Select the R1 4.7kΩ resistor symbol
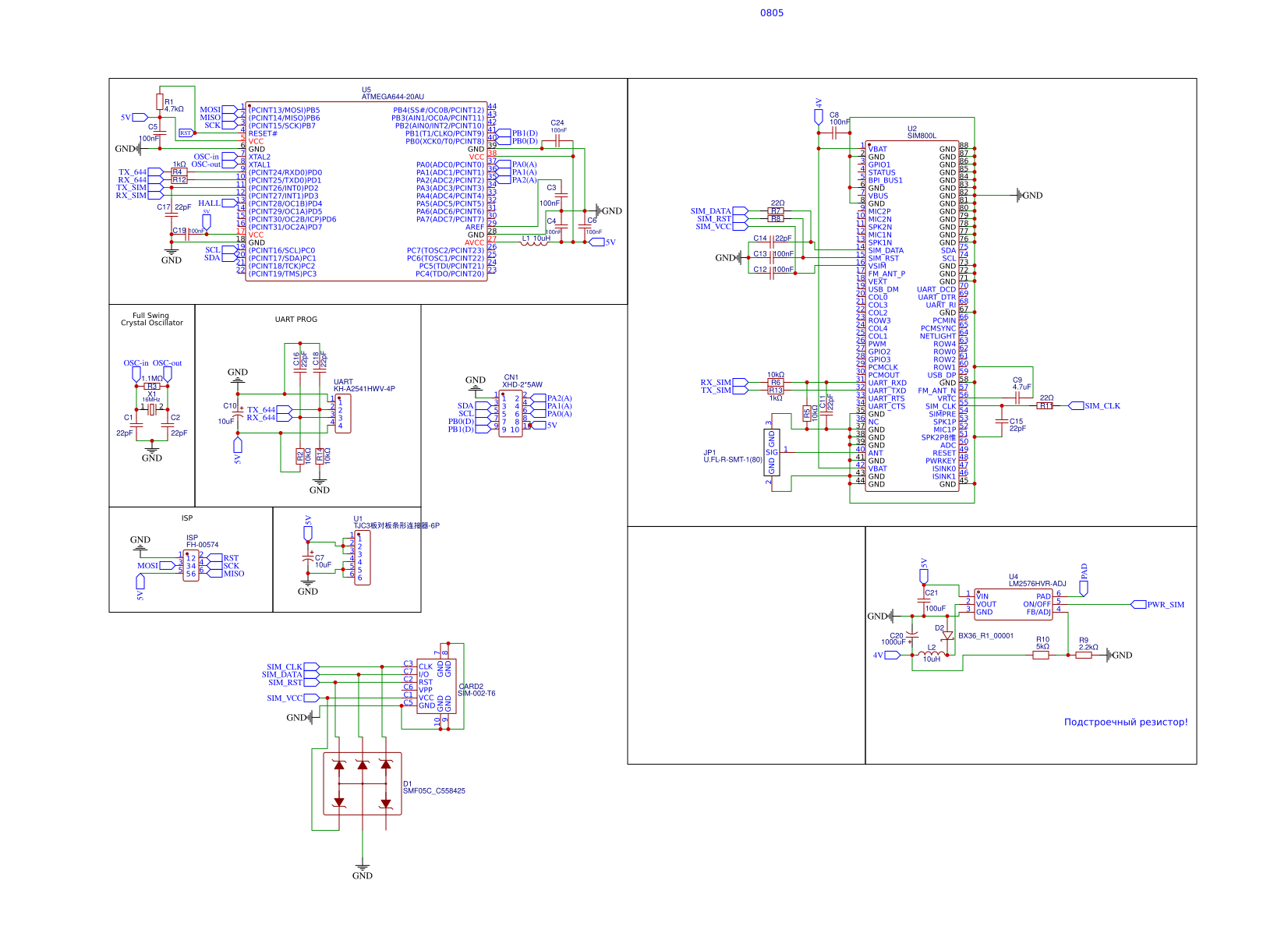The width and height of the screenshot is (1288, 951). tap(159, 101)
